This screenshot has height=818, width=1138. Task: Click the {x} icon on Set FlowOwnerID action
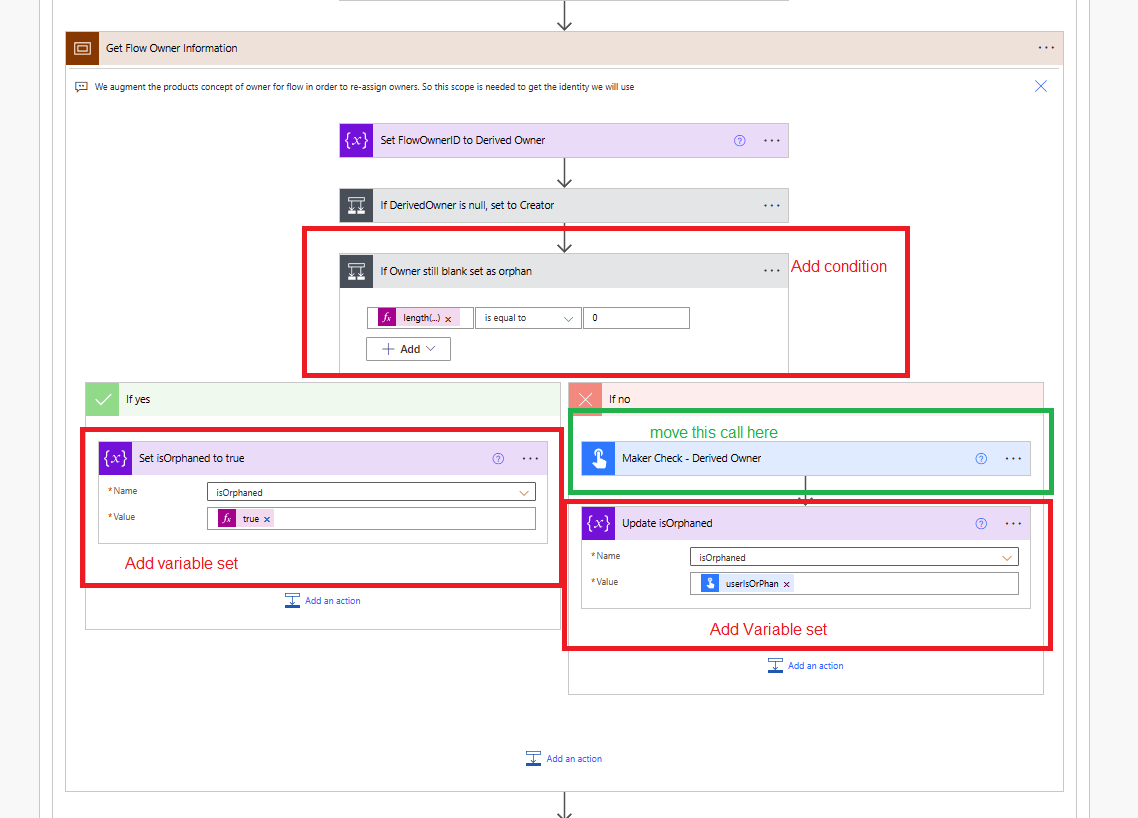356,140
